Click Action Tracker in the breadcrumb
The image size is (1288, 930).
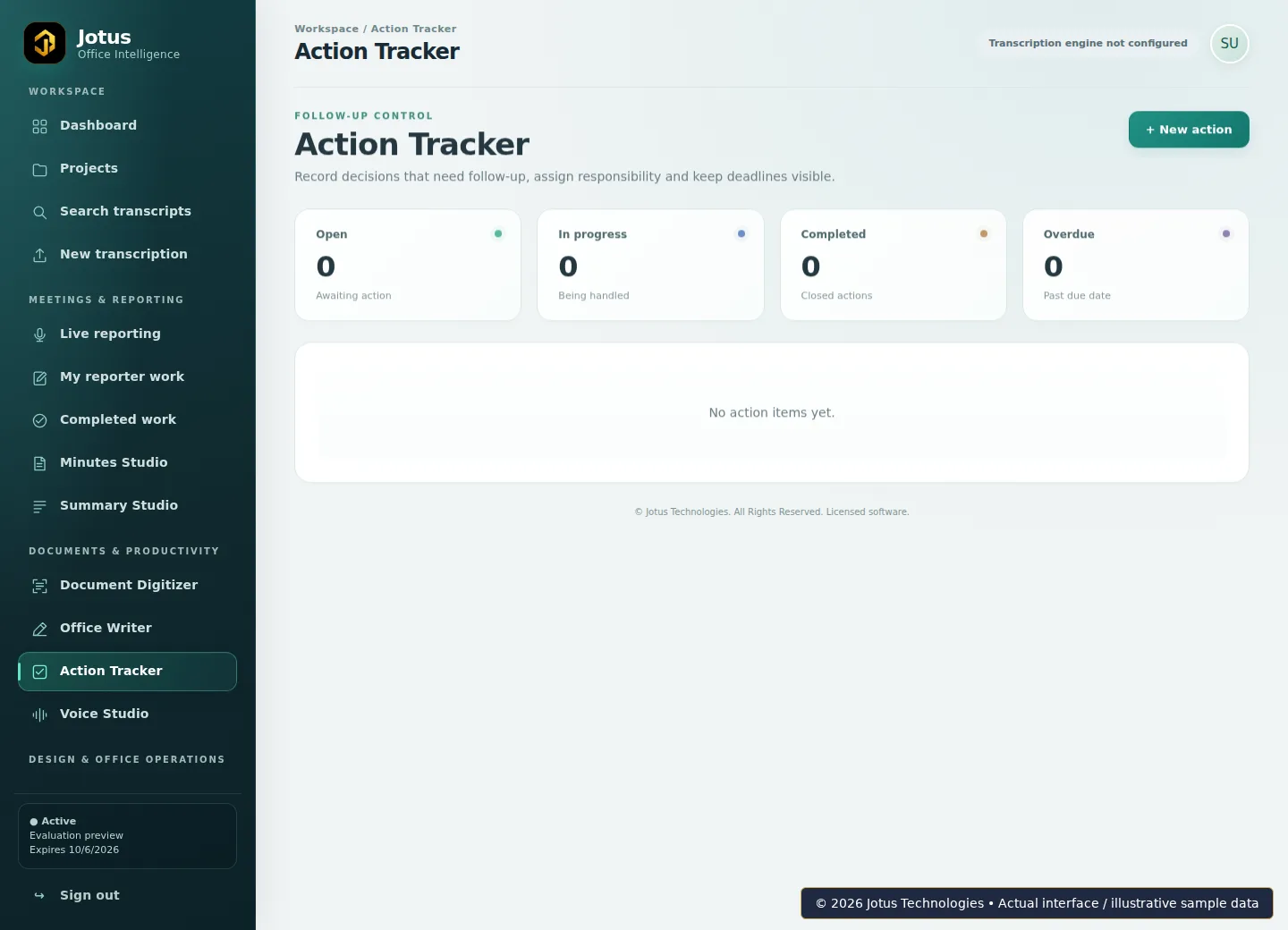click(414, 29)
